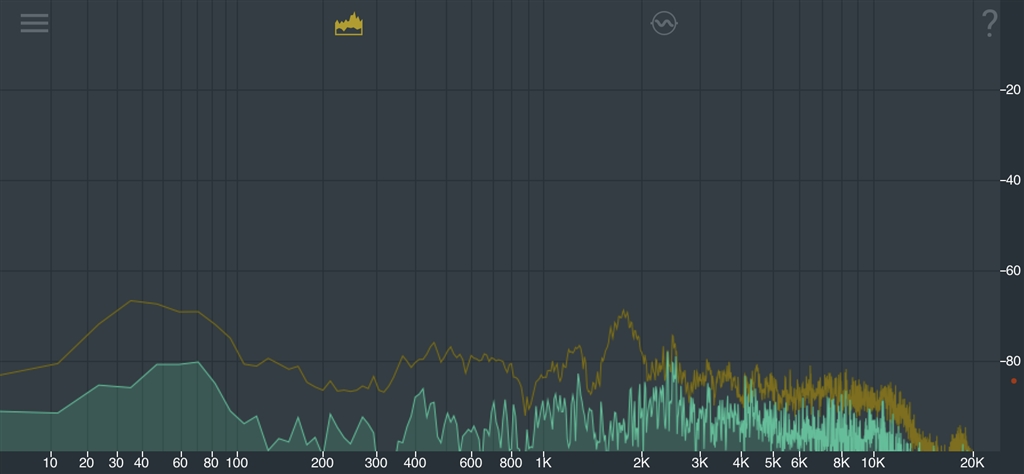
Task: Click the 40 frequency axis label
Action: click(141, 463)
